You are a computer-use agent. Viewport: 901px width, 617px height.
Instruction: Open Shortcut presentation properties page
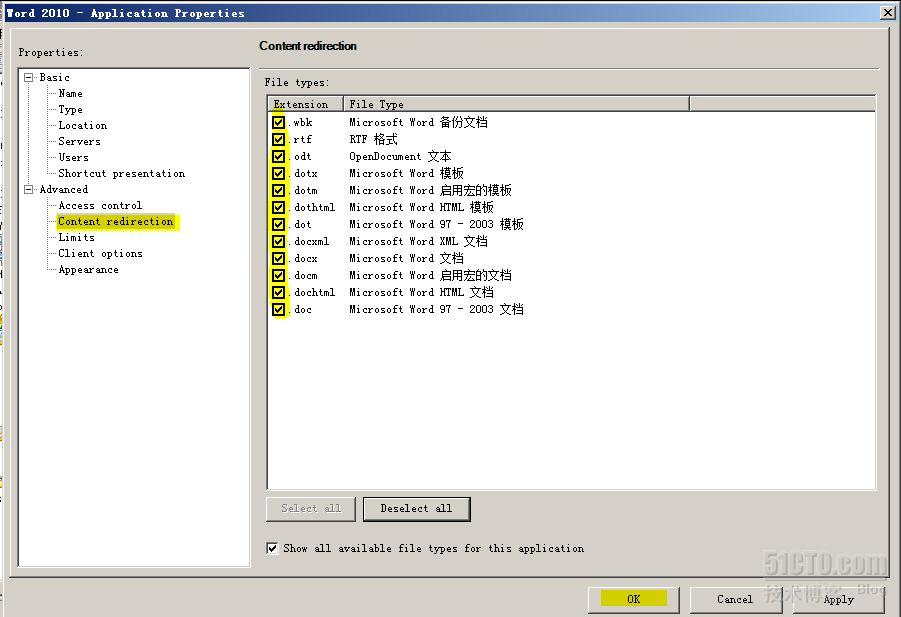point(121,173)
